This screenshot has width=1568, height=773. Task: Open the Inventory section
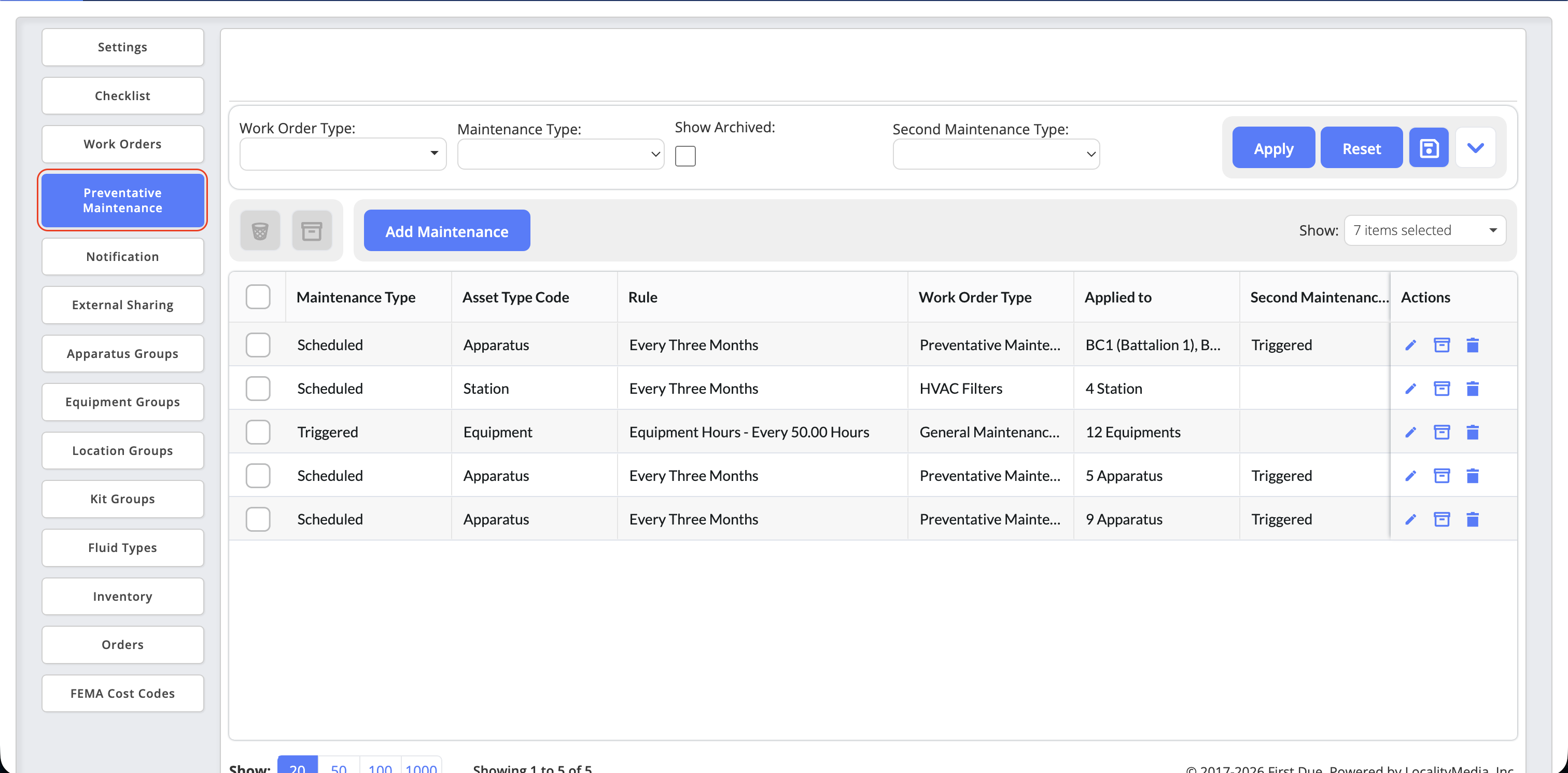point(122,596)
